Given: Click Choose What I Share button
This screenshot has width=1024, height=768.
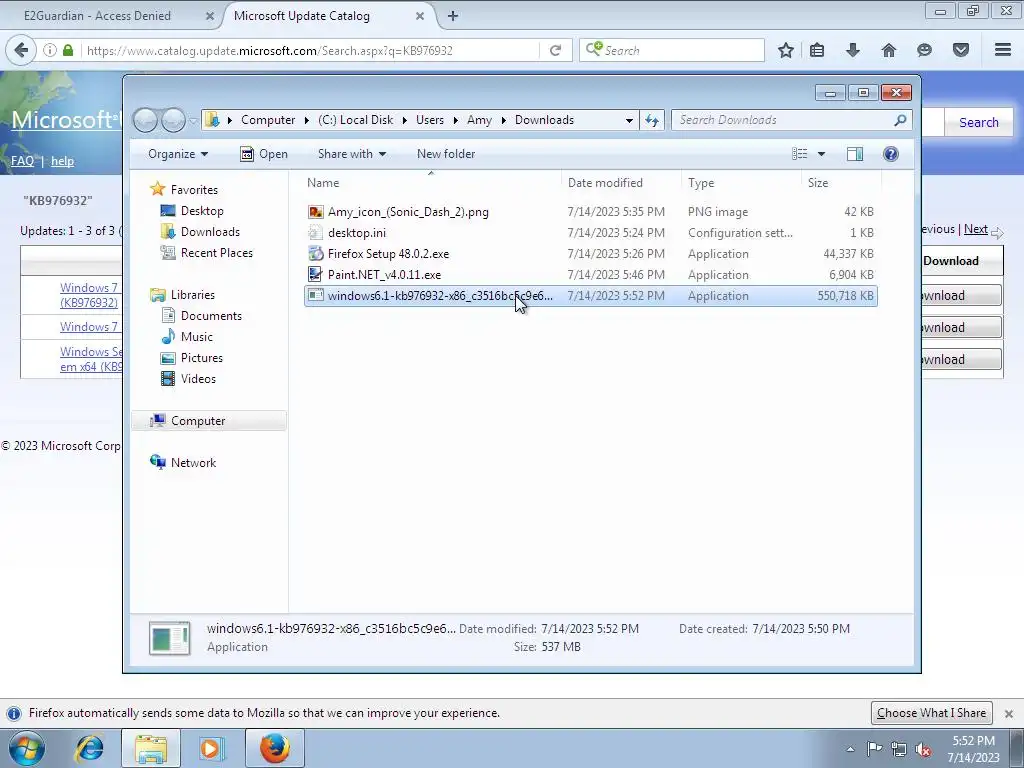Looking at the screenshot, I should coord(931,712).
